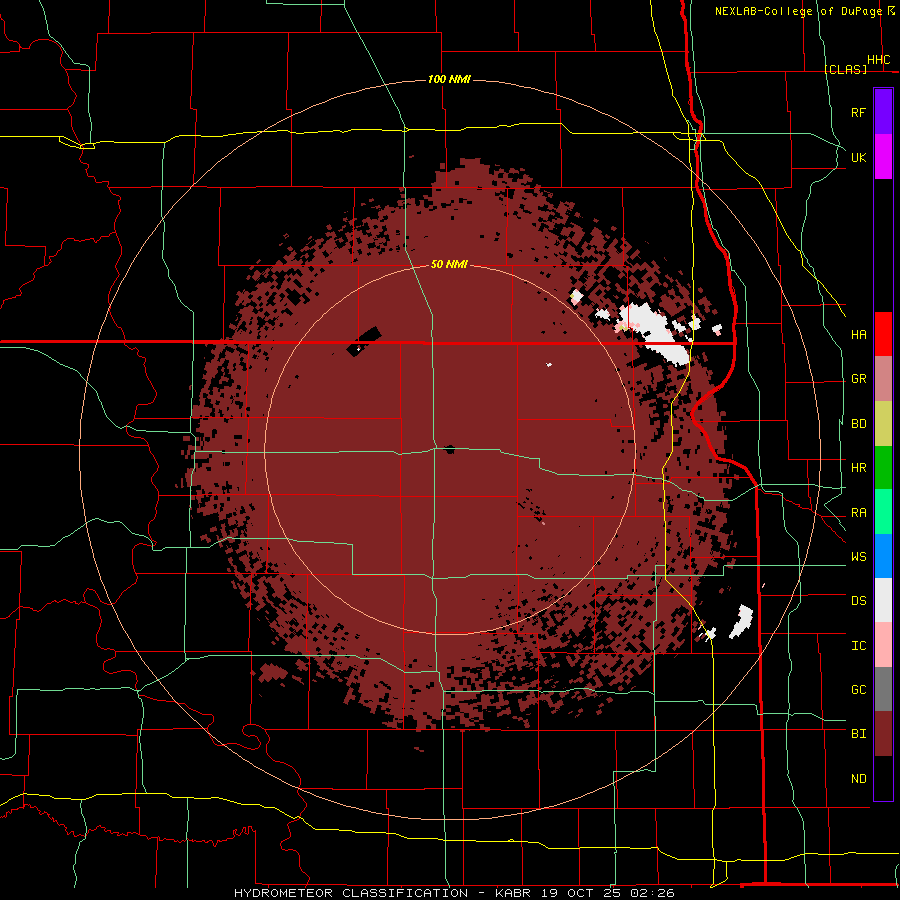Click the HA red legend swatch
The height and width of the screenshot is (900, 900).
tap(883, 334)
